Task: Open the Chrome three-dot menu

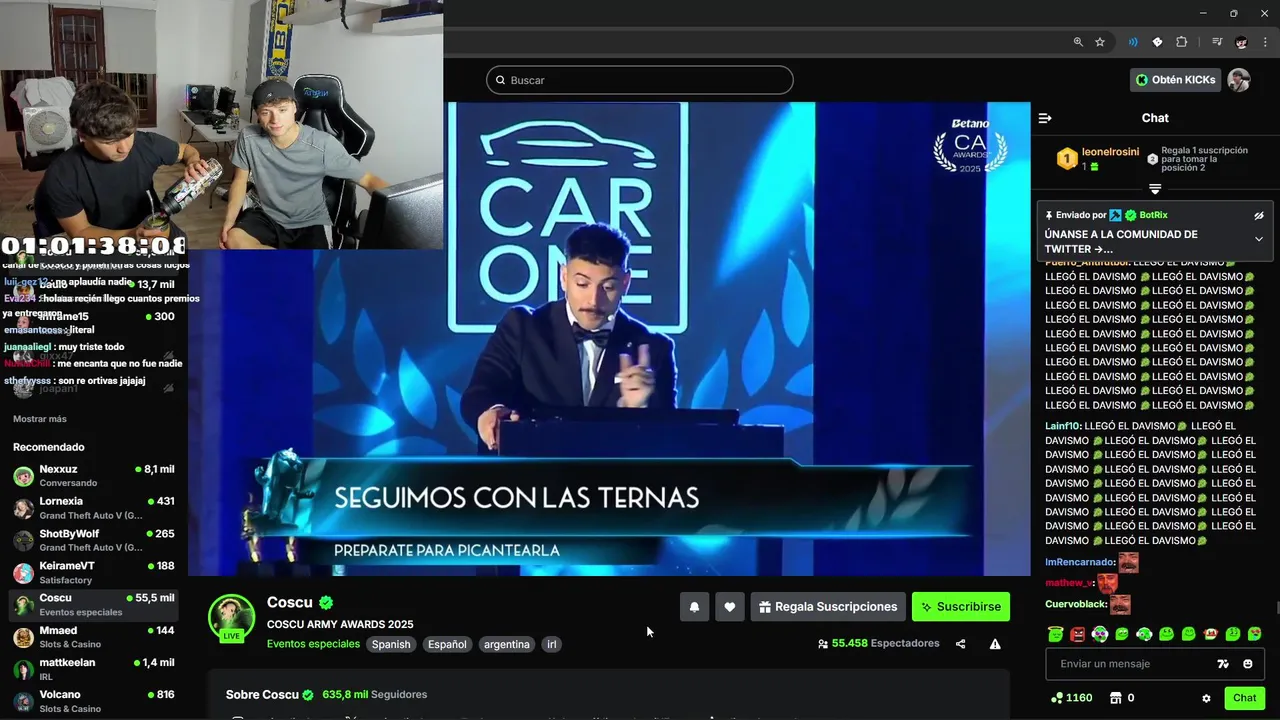Action: 1263,42
